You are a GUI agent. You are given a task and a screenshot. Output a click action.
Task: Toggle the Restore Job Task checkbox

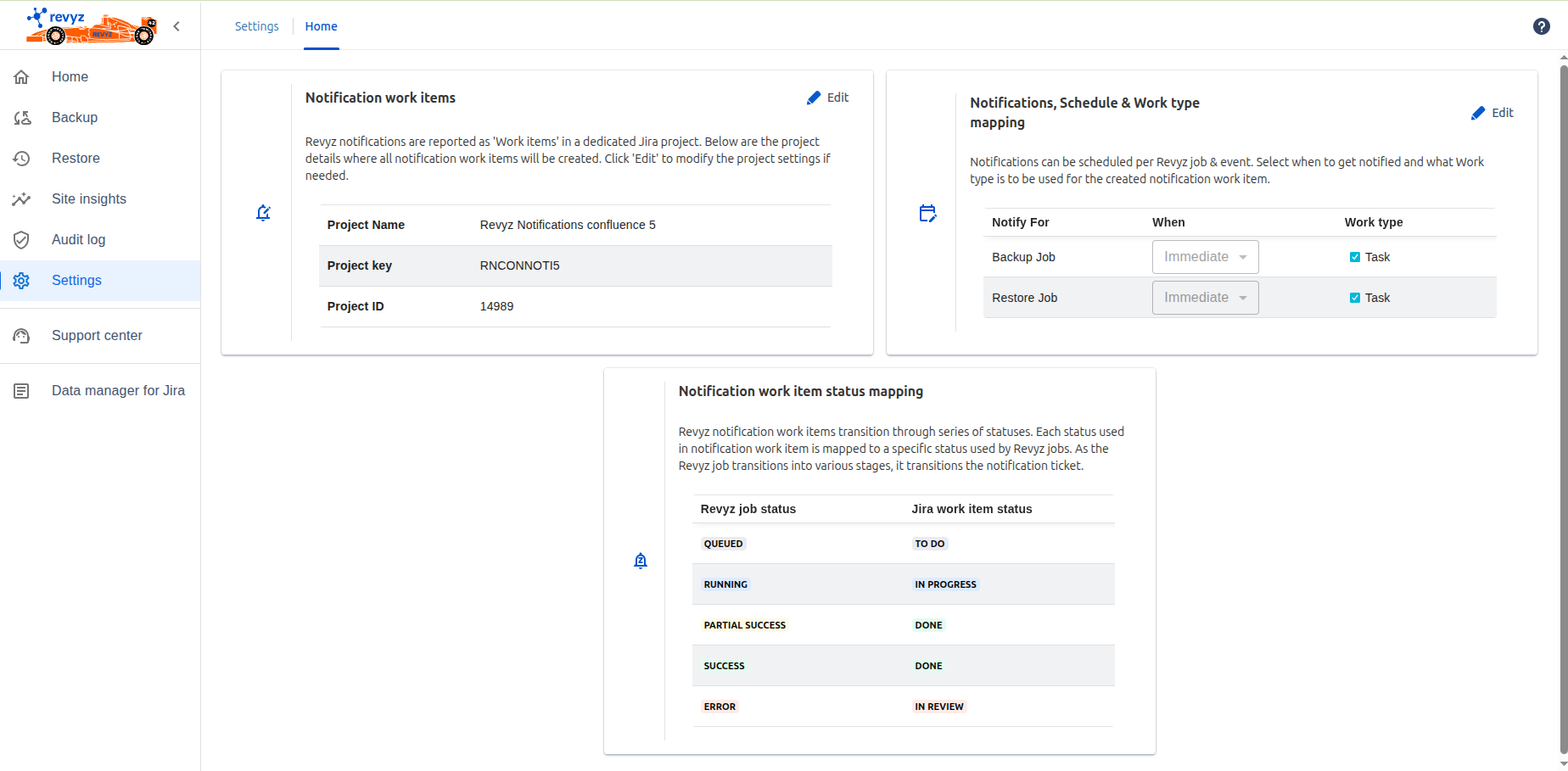[x=1355, y=298]
